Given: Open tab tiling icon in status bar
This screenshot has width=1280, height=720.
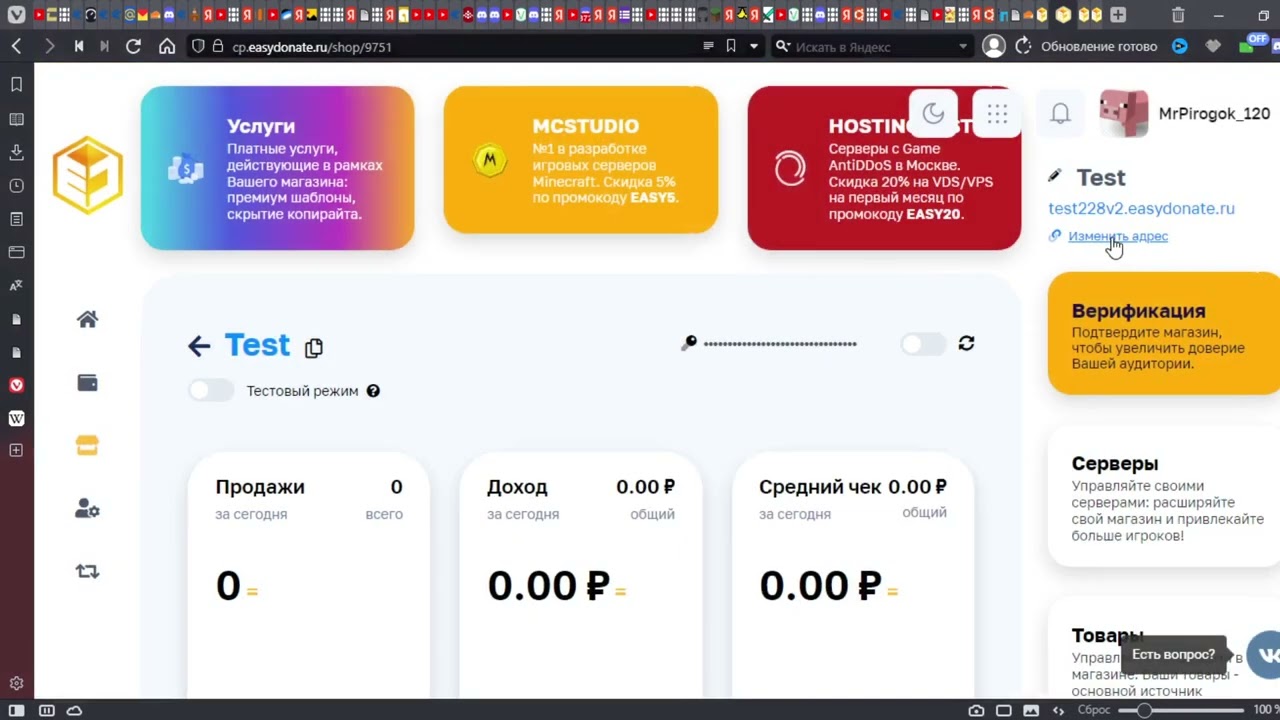Looking at the screenshot, I should click(47, 710).
